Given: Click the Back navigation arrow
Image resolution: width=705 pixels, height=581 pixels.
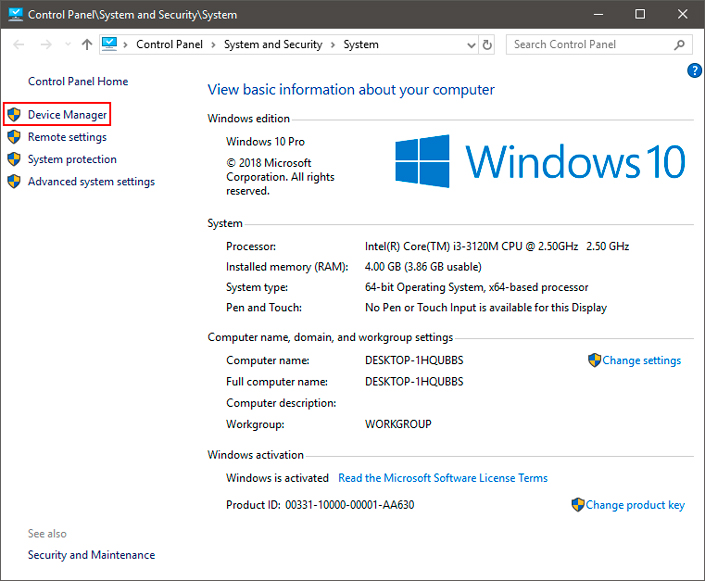Looking at the screenshot, I should (x=18, y=45).
